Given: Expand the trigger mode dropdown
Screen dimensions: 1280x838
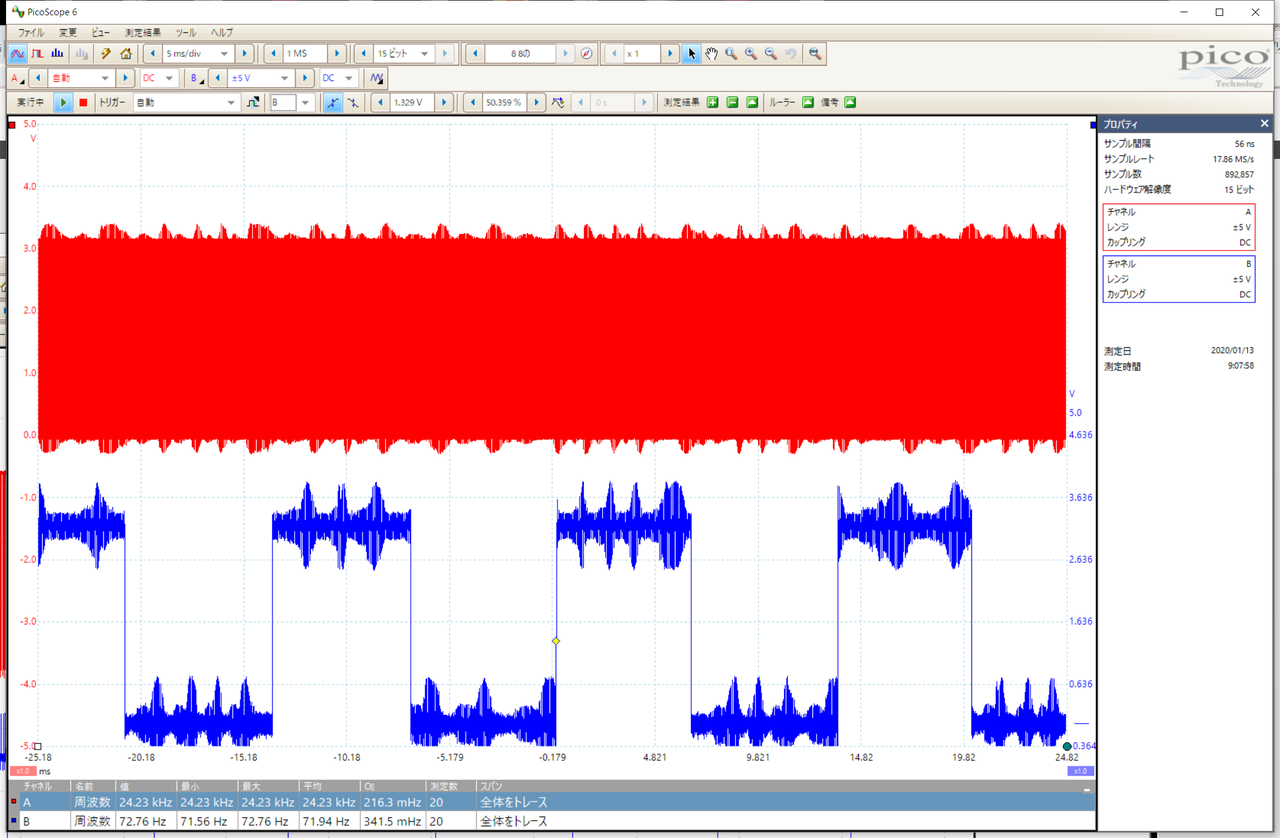Looking at the screenshot, I should coord(231,102).
